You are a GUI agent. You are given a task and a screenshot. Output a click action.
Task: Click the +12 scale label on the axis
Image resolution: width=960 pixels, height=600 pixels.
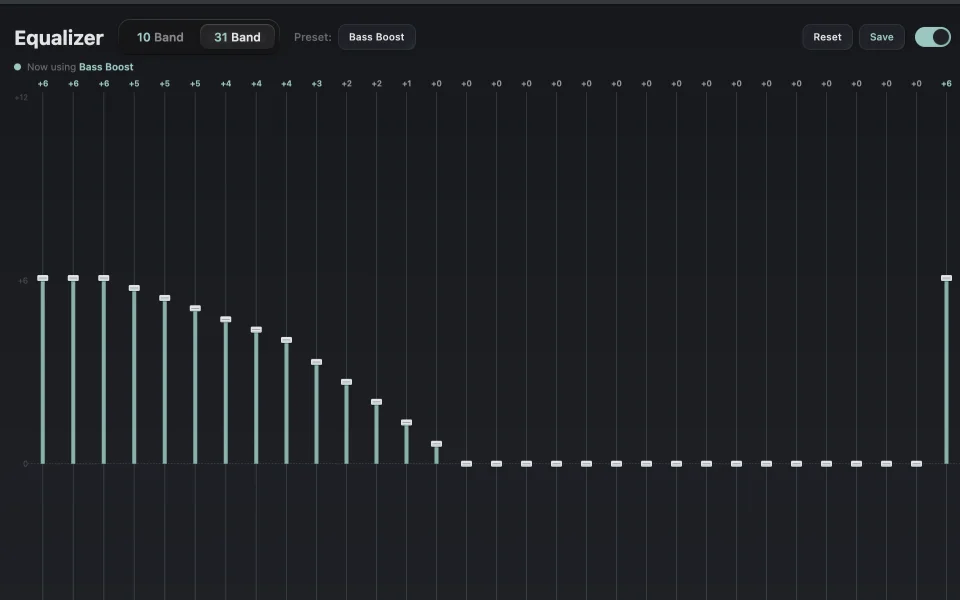(x=21, y=97)
